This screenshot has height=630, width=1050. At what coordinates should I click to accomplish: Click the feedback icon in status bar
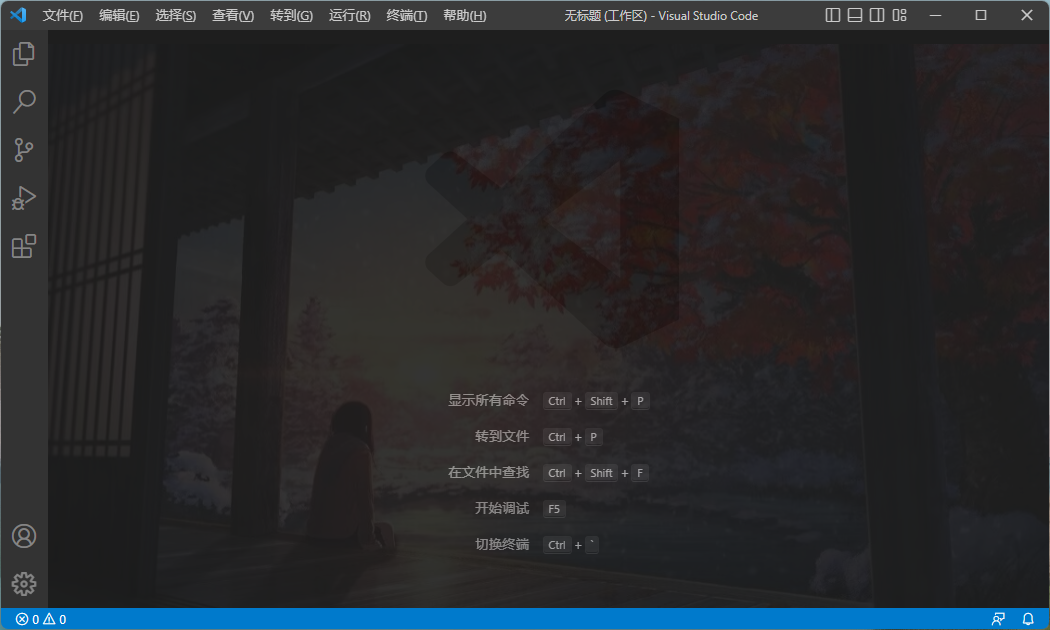(x=998, y=619)
